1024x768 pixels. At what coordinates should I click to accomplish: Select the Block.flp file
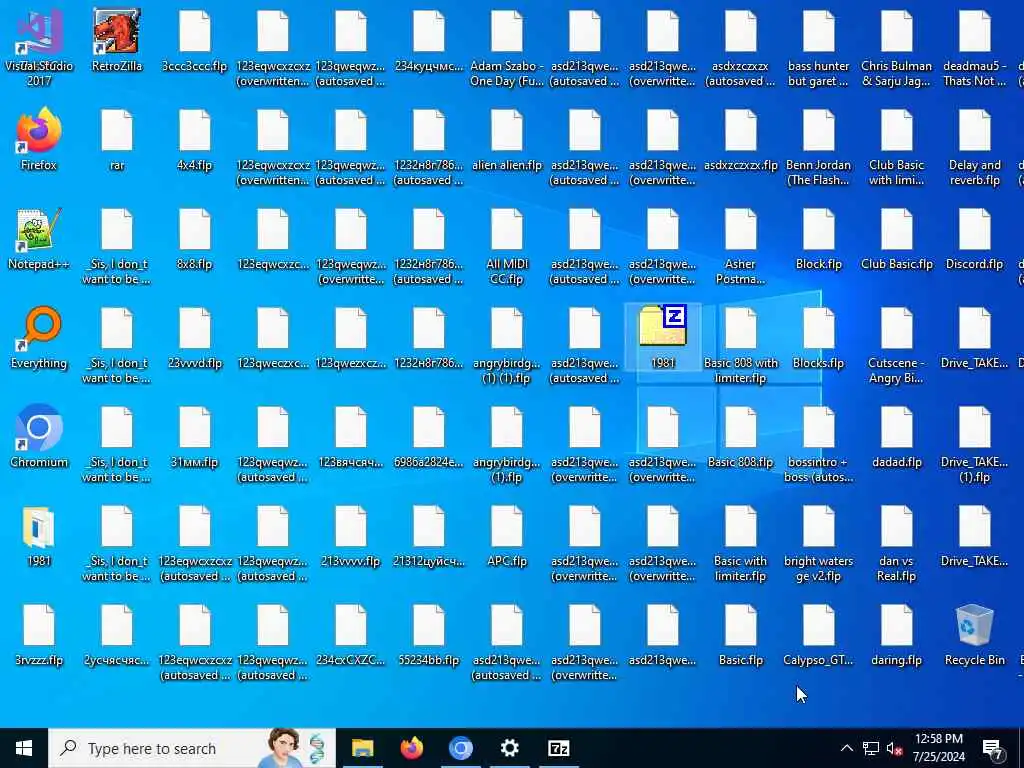click(819, 239)
